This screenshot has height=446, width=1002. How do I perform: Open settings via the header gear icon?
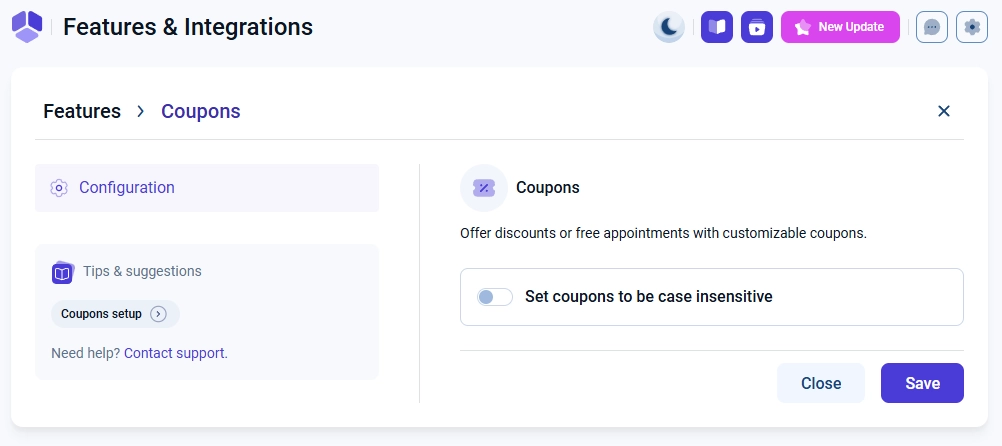pos(972,27)
